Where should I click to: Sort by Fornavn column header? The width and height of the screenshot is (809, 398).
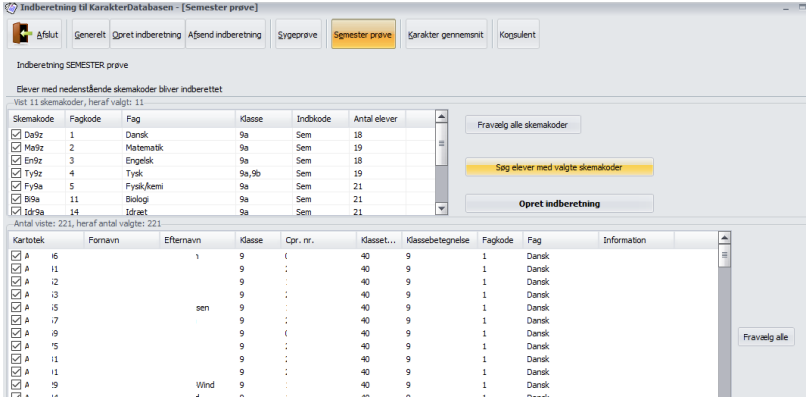(121, 240)
